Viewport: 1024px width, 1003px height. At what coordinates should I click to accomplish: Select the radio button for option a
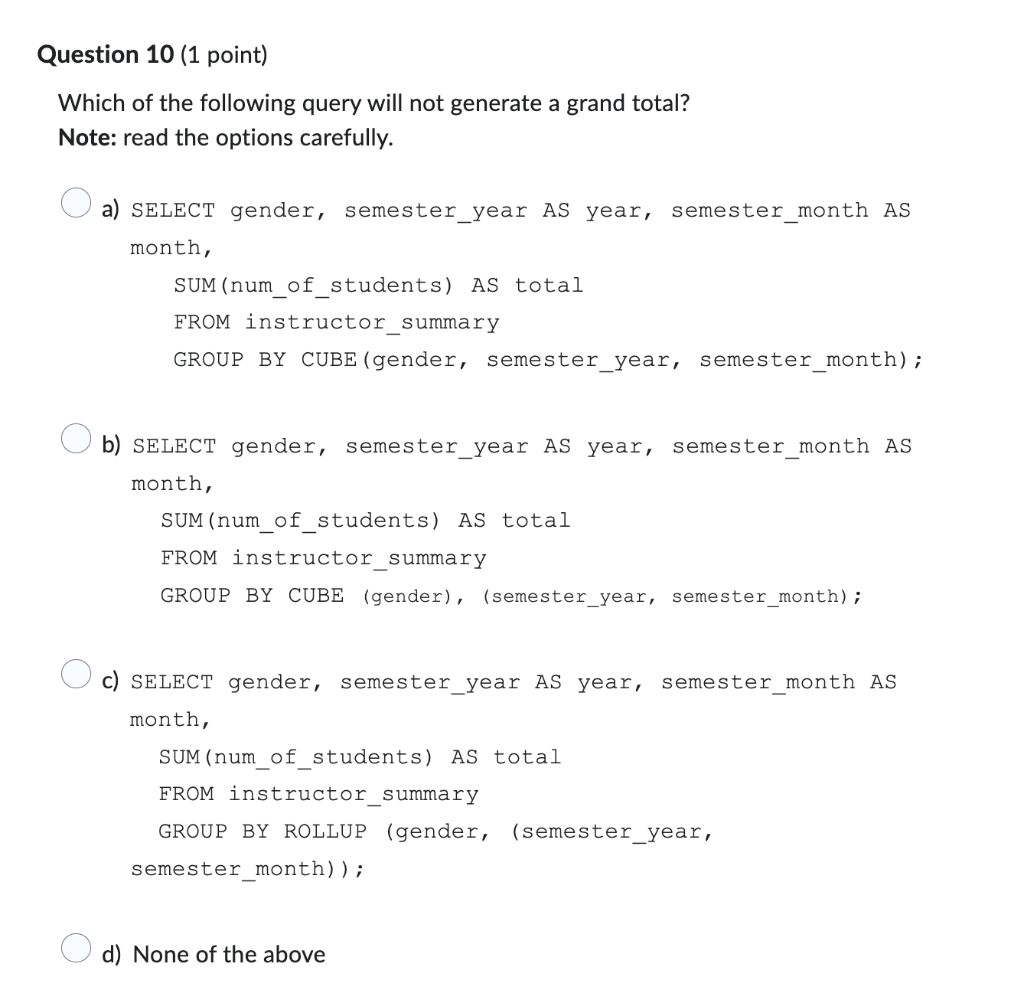point(76,203)
